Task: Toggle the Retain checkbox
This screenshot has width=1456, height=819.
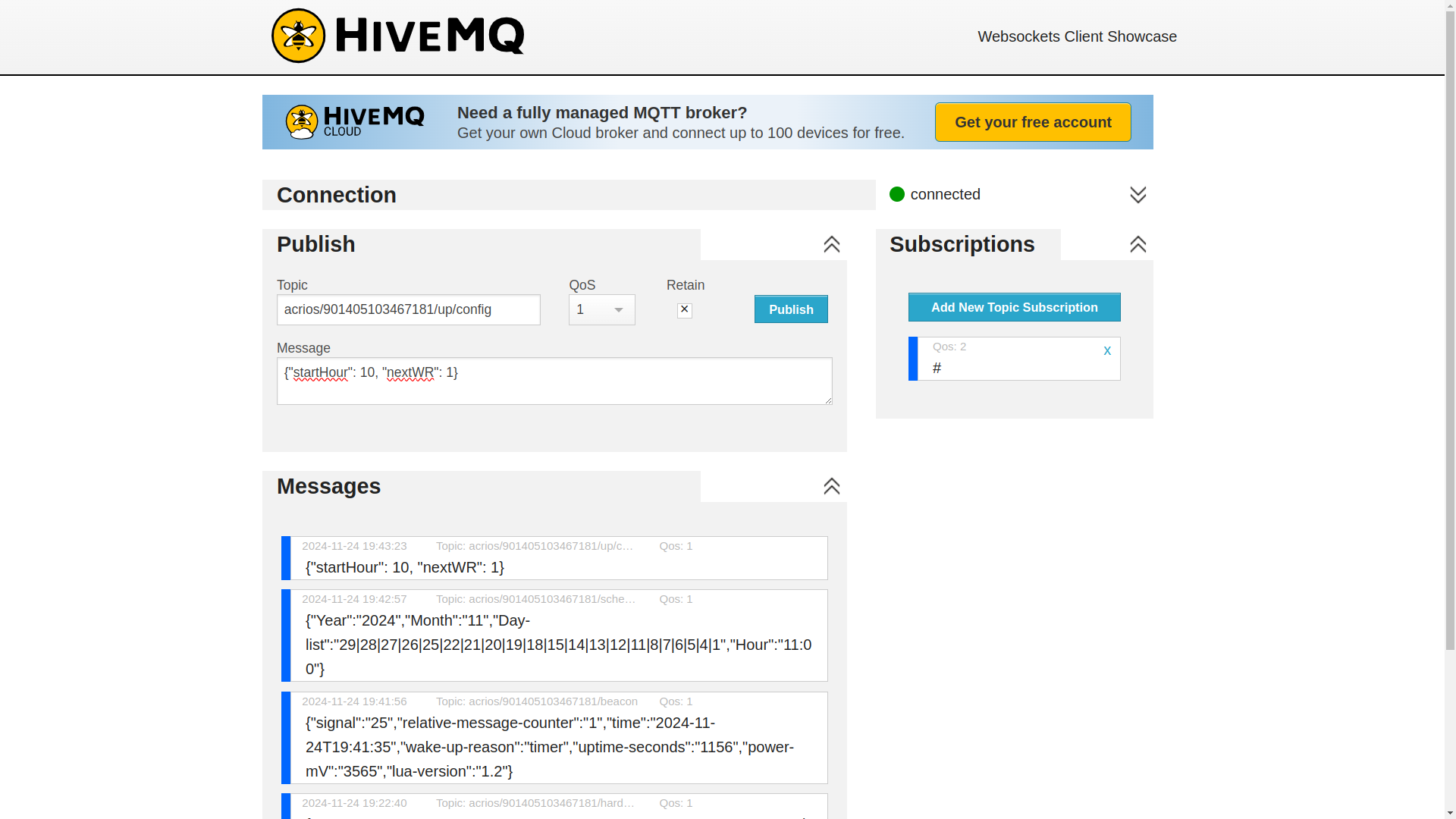Action: 684,310
